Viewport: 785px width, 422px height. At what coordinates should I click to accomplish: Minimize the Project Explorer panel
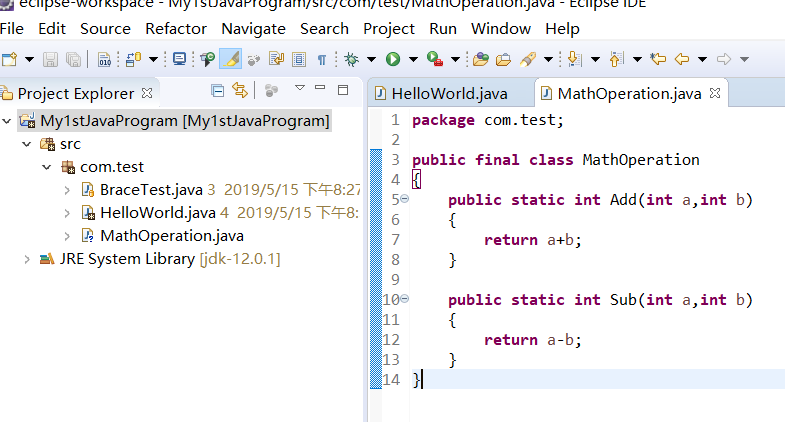(320, 88)
